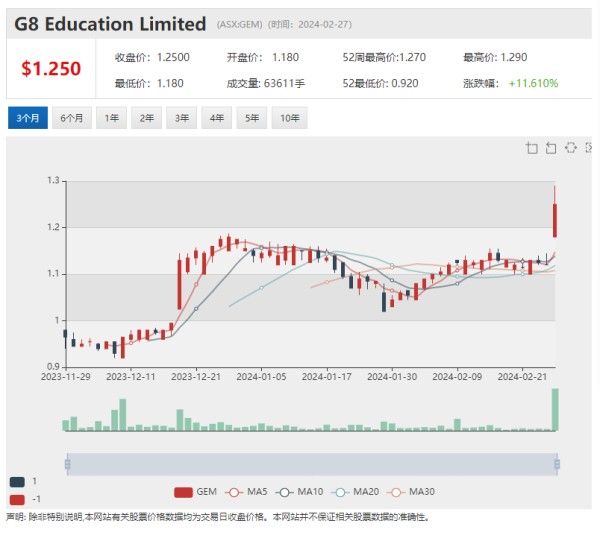The height and width of the screenshot is (541, 600).
Task: Click the zoom reset (back) icon
Action: (551, 148)
